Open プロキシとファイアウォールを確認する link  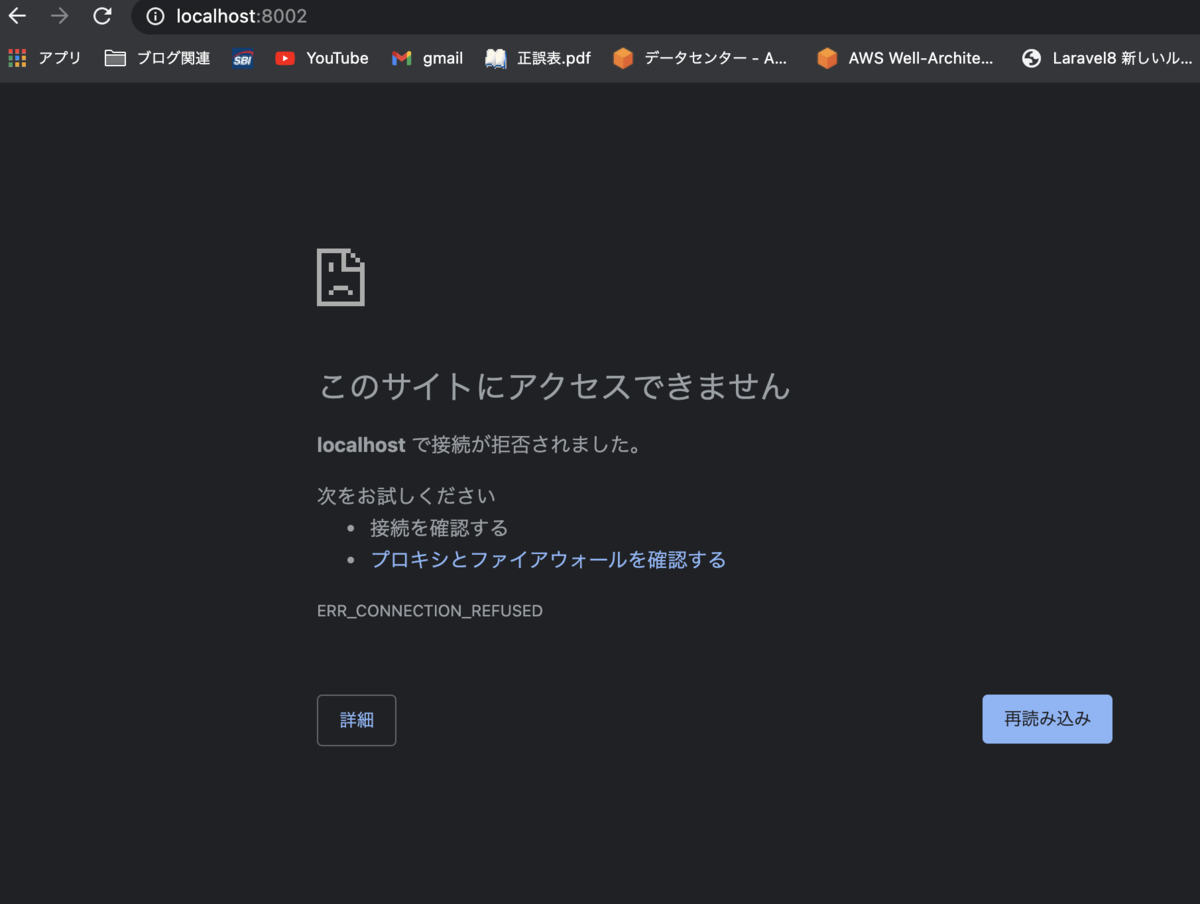[x=548, y=559]
